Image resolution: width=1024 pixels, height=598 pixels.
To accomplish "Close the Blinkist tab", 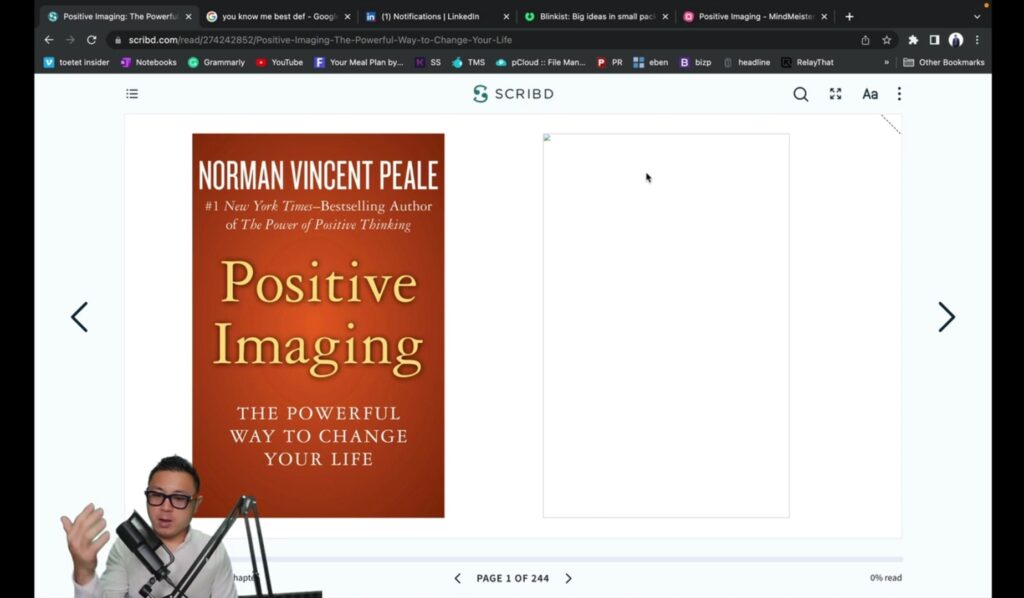I will (665, 16).
